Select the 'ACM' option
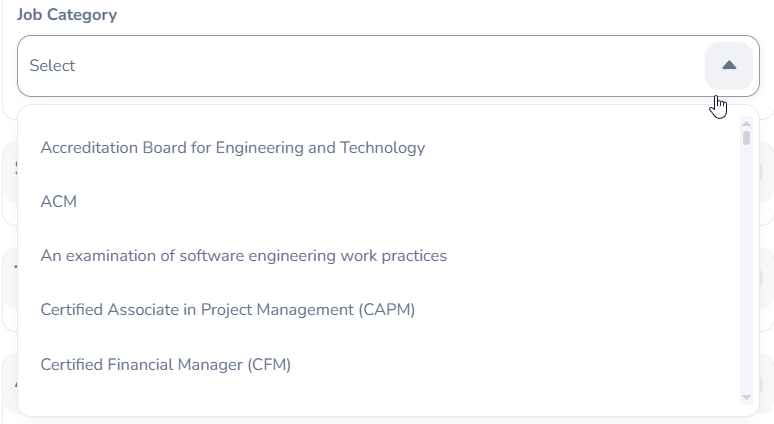The height and width of the screenshot is (424, 774). pos(59,202)
